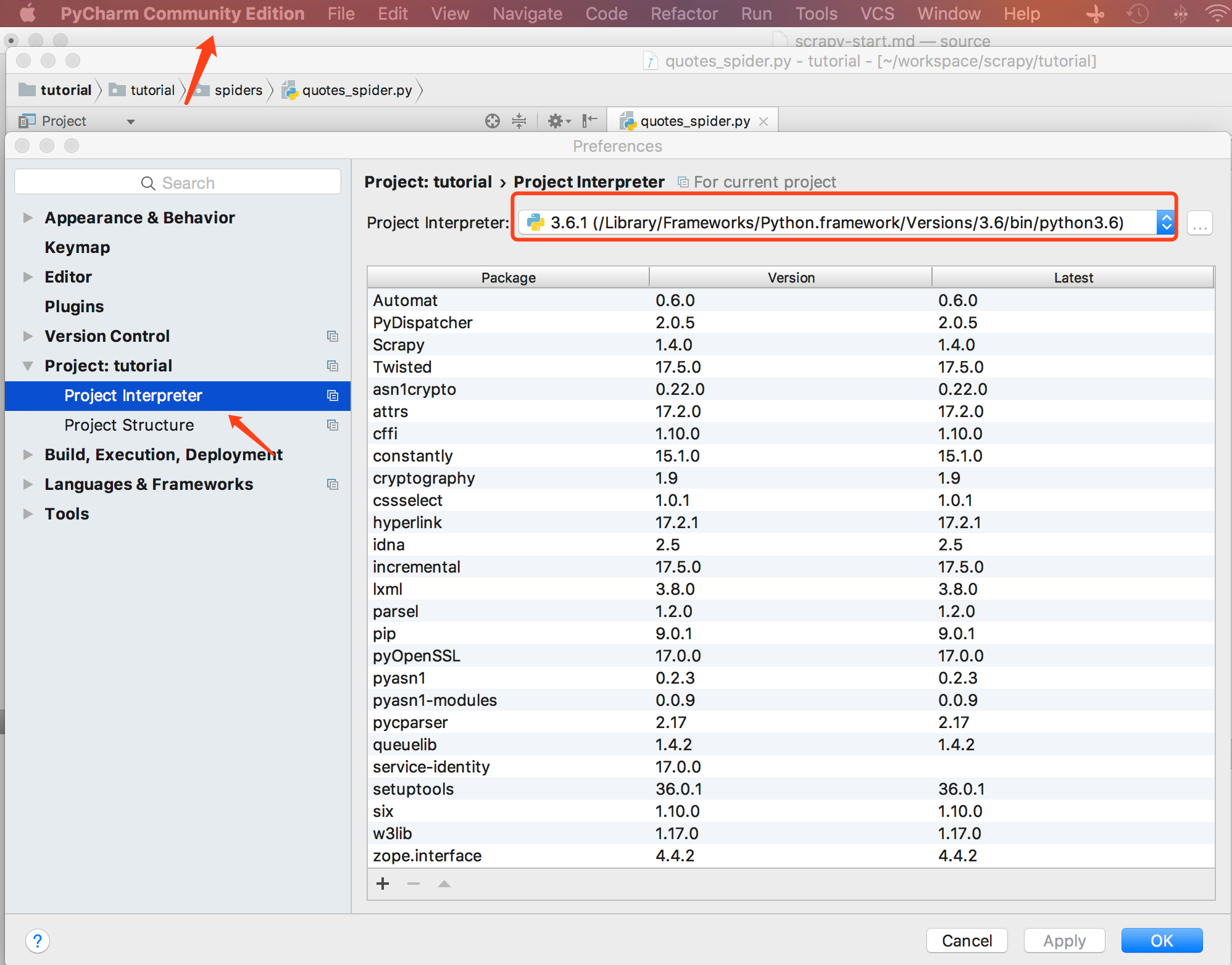
Task: Close the quotes_spider.py editor tab
Action: pos(764,122)
